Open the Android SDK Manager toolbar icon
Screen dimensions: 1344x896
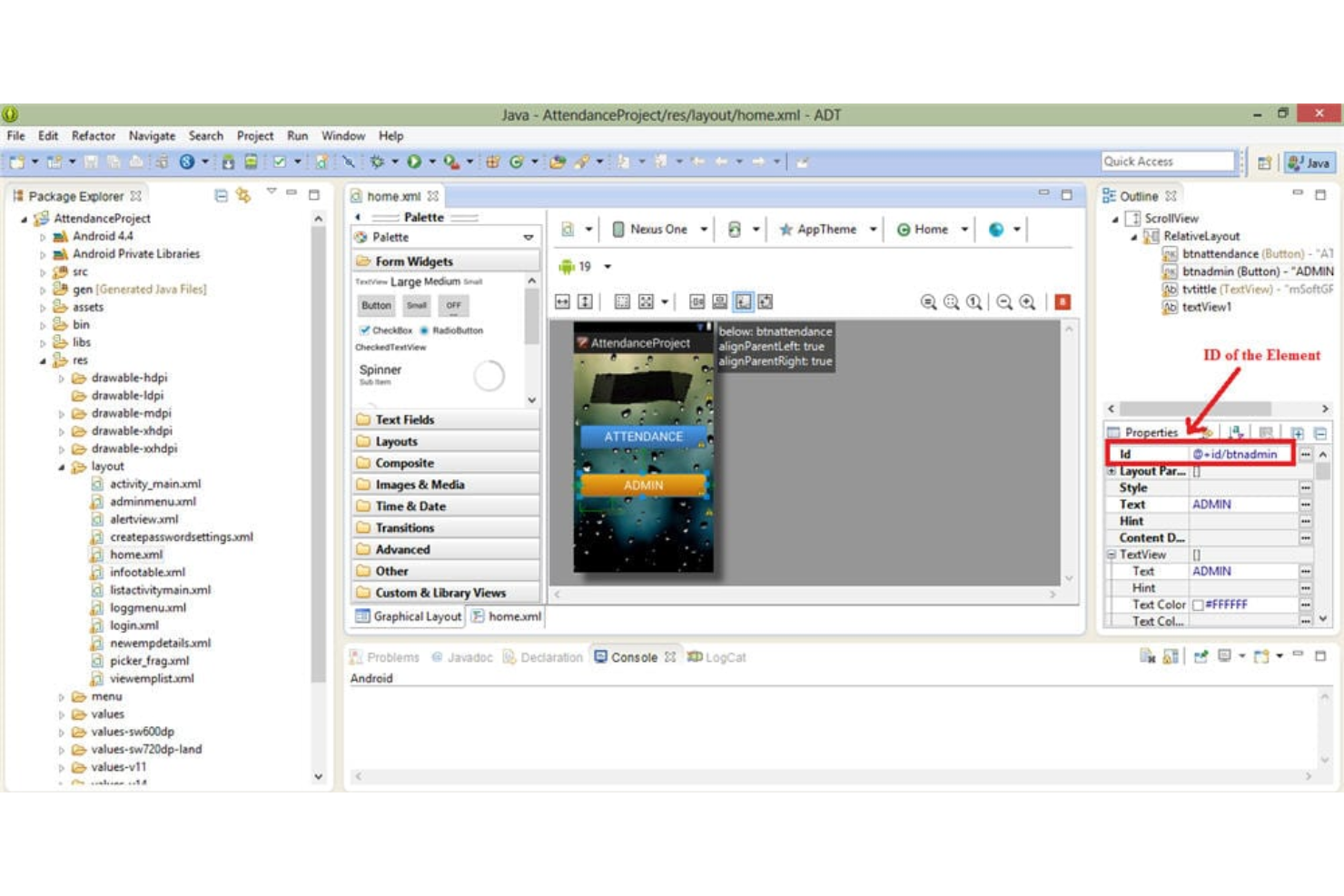tap(228, 162)
